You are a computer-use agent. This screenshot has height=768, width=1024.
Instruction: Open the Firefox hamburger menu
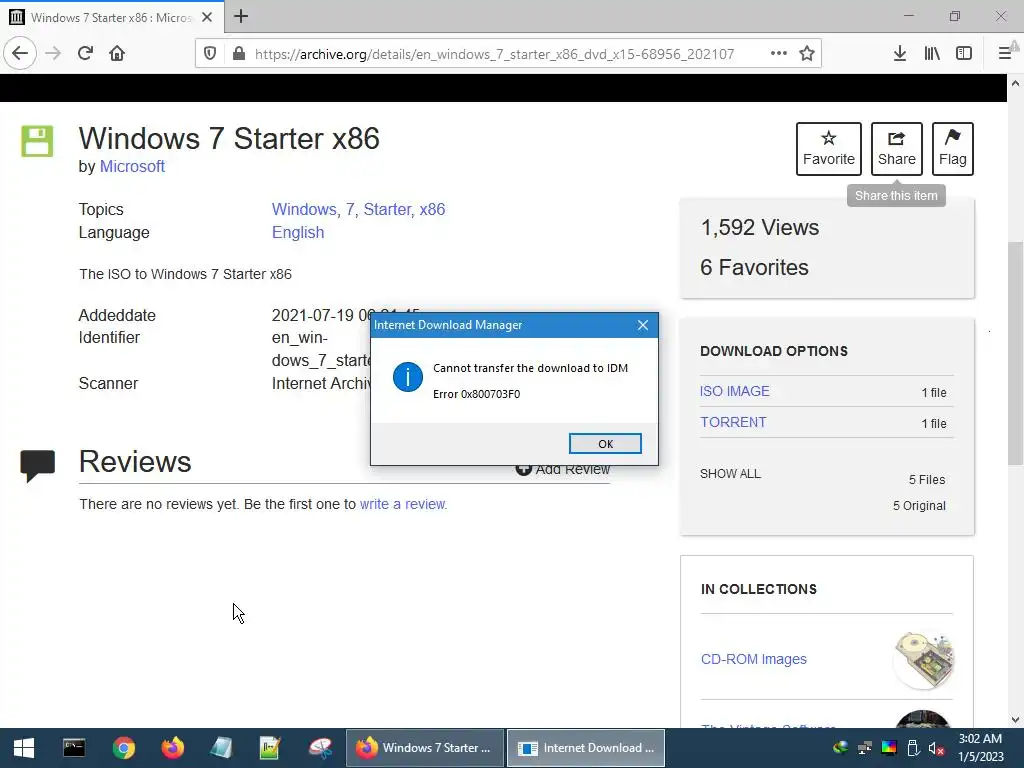point(1005,54)
